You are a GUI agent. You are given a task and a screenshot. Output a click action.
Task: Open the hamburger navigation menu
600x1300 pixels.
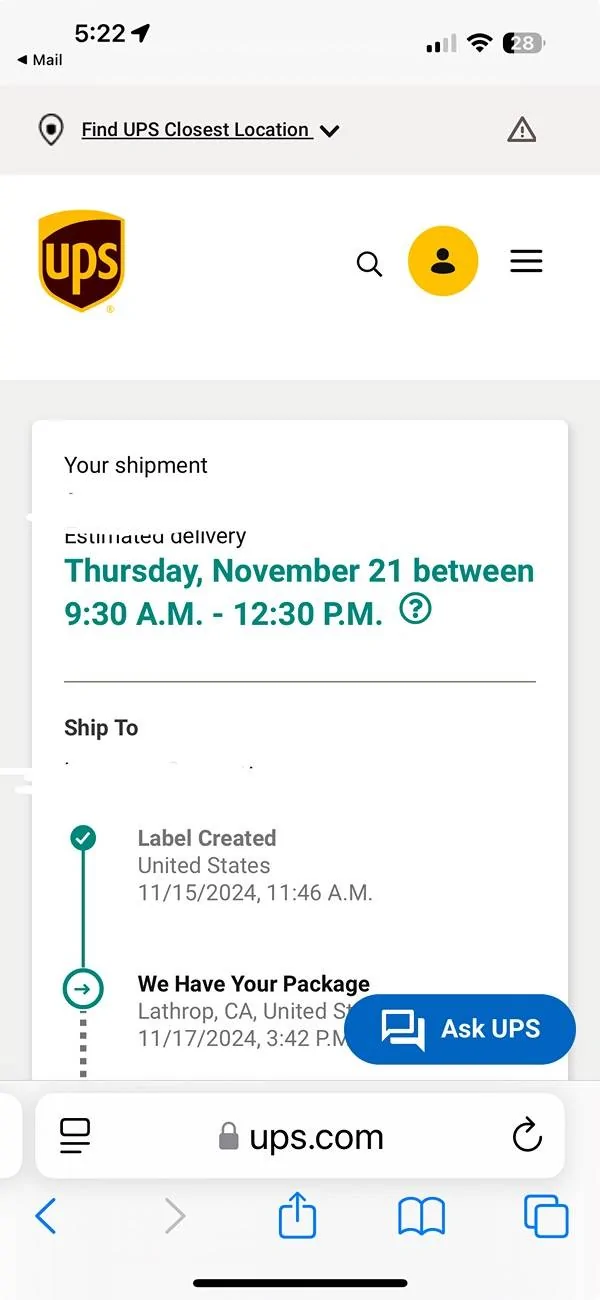526,261
